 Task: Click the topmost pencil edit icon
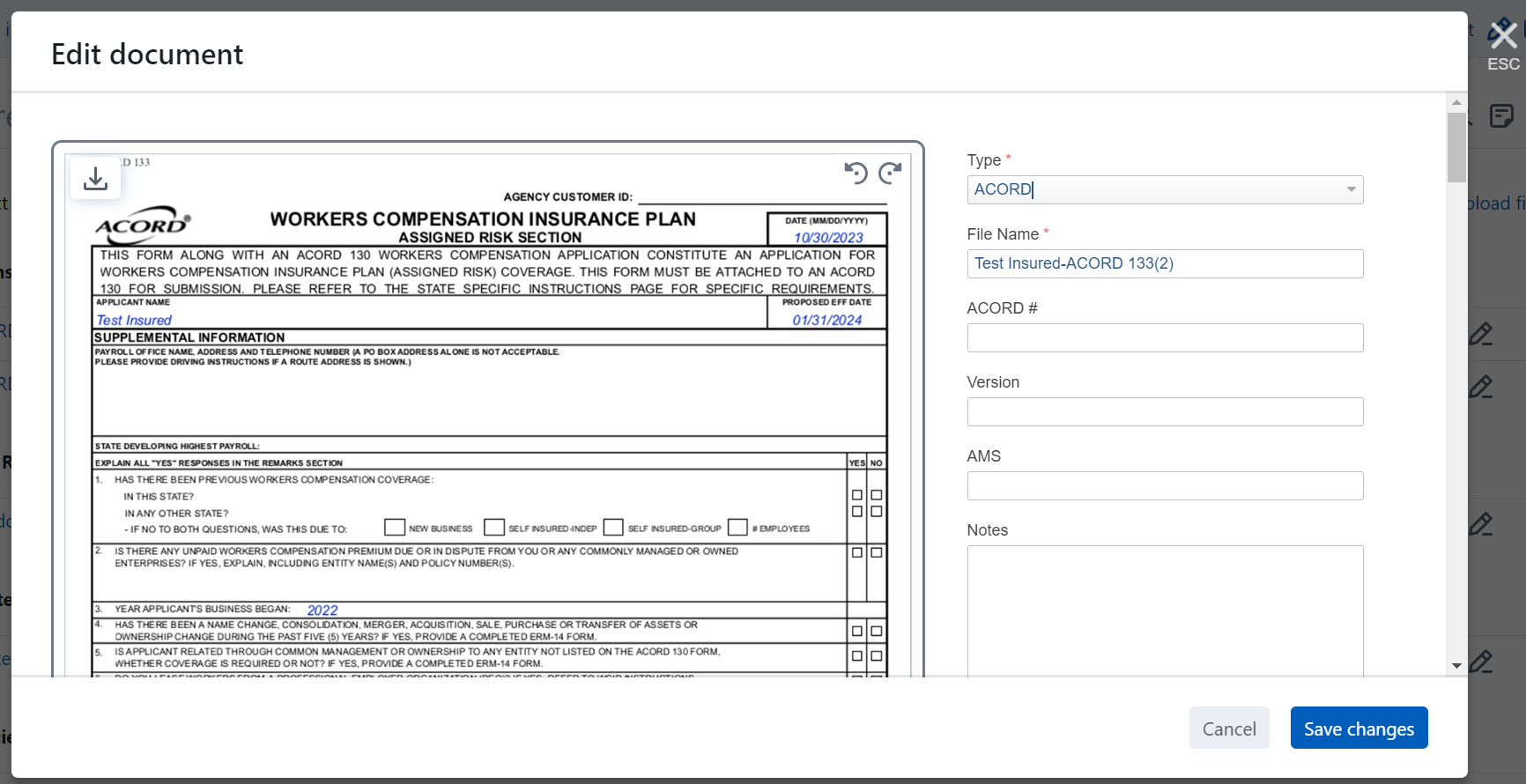1481,334
